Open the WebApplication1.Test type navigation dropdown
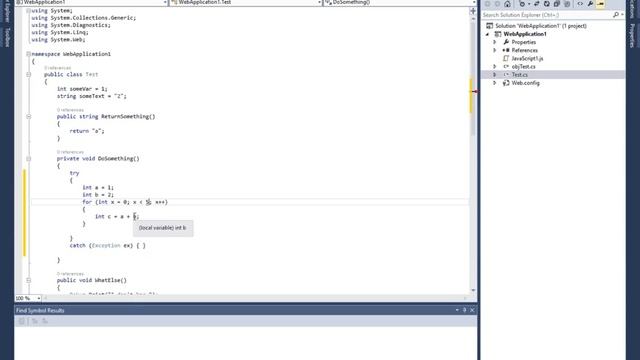This screenshot has height=360, width=640. pyautogui.click(x=320, y=2)
